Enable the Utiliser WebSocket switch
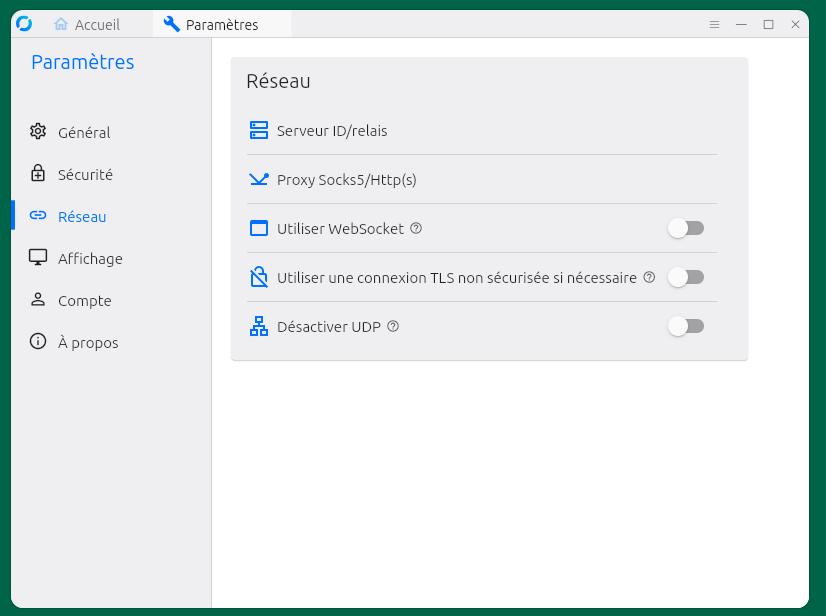This screenshot has height=616, width=826. [686, 228]
